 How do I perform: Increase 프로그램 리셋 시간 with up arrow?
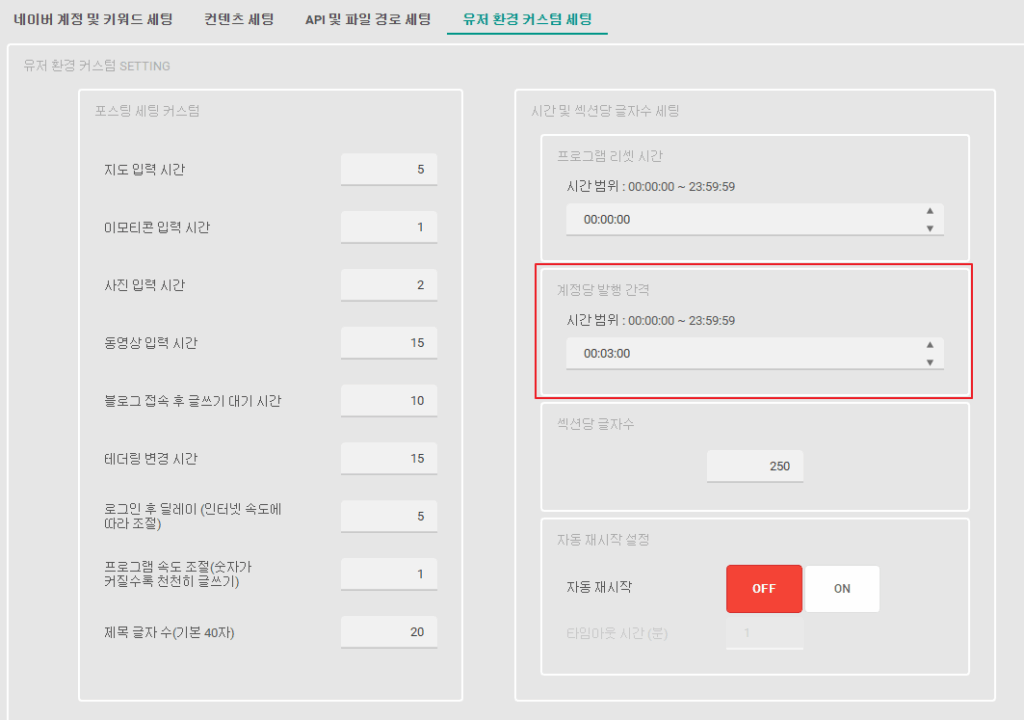click(x=930, y=211)
